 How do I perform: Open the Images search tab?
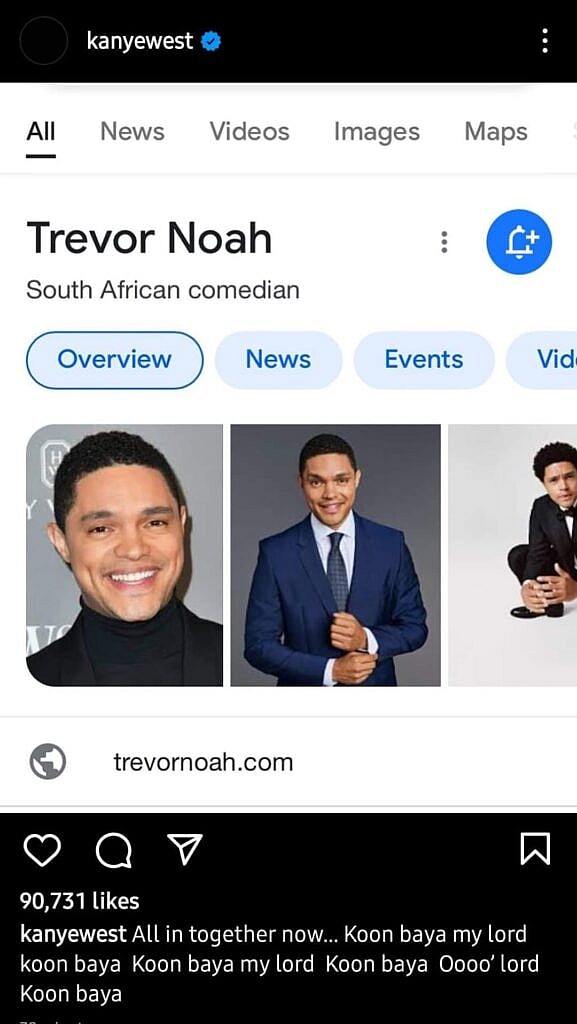pos(377,132)
